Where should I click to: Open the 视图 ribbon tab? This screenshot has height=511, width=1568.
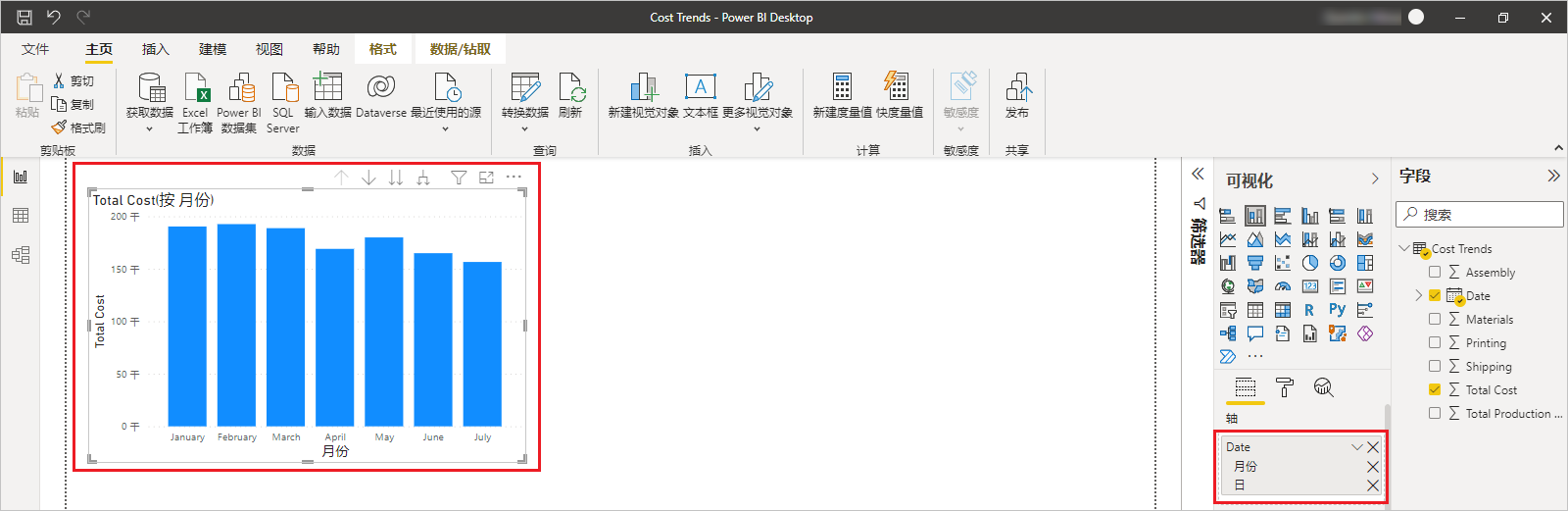coord(269,49)
